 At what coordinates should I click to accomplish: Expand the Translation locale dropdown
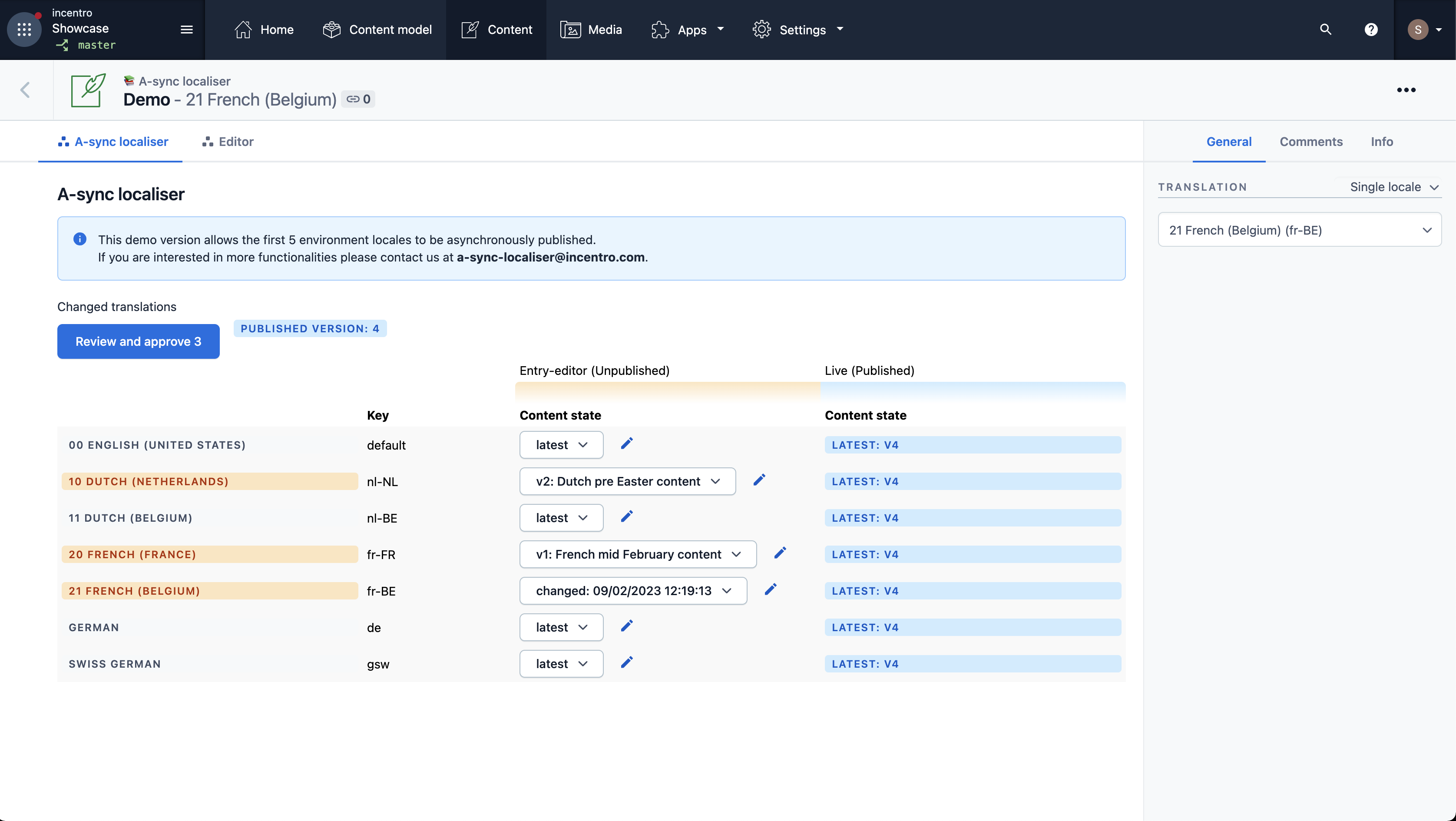[1299, 230]
